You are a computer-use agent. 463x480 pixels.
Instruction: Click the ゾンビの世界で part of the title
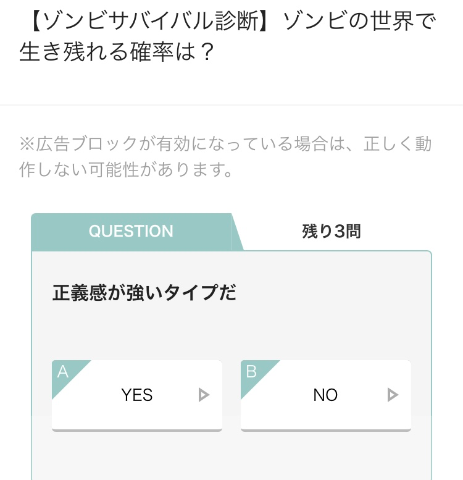(359, 21)
